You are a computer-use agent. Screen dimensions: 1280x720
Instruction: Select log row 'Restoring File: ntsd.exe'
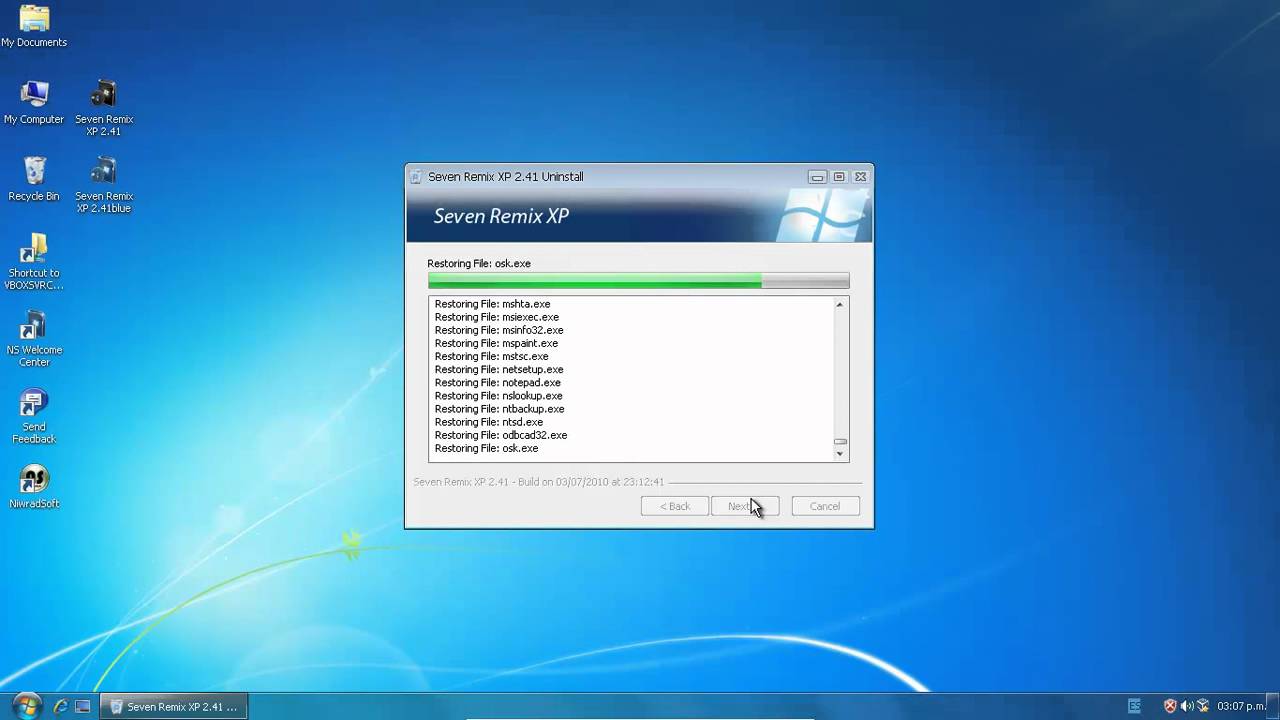(x=489, y=422)
